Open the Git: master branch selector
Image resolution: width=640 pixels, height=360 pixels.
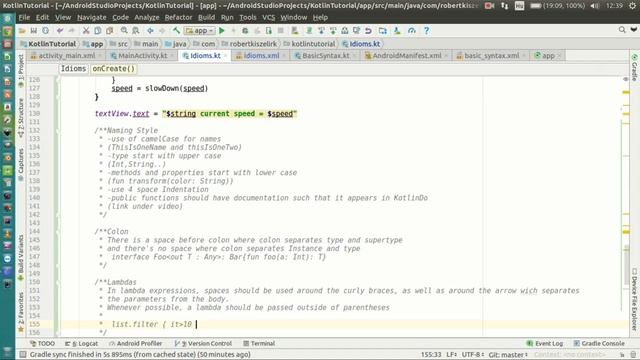[x=508, y=354]
